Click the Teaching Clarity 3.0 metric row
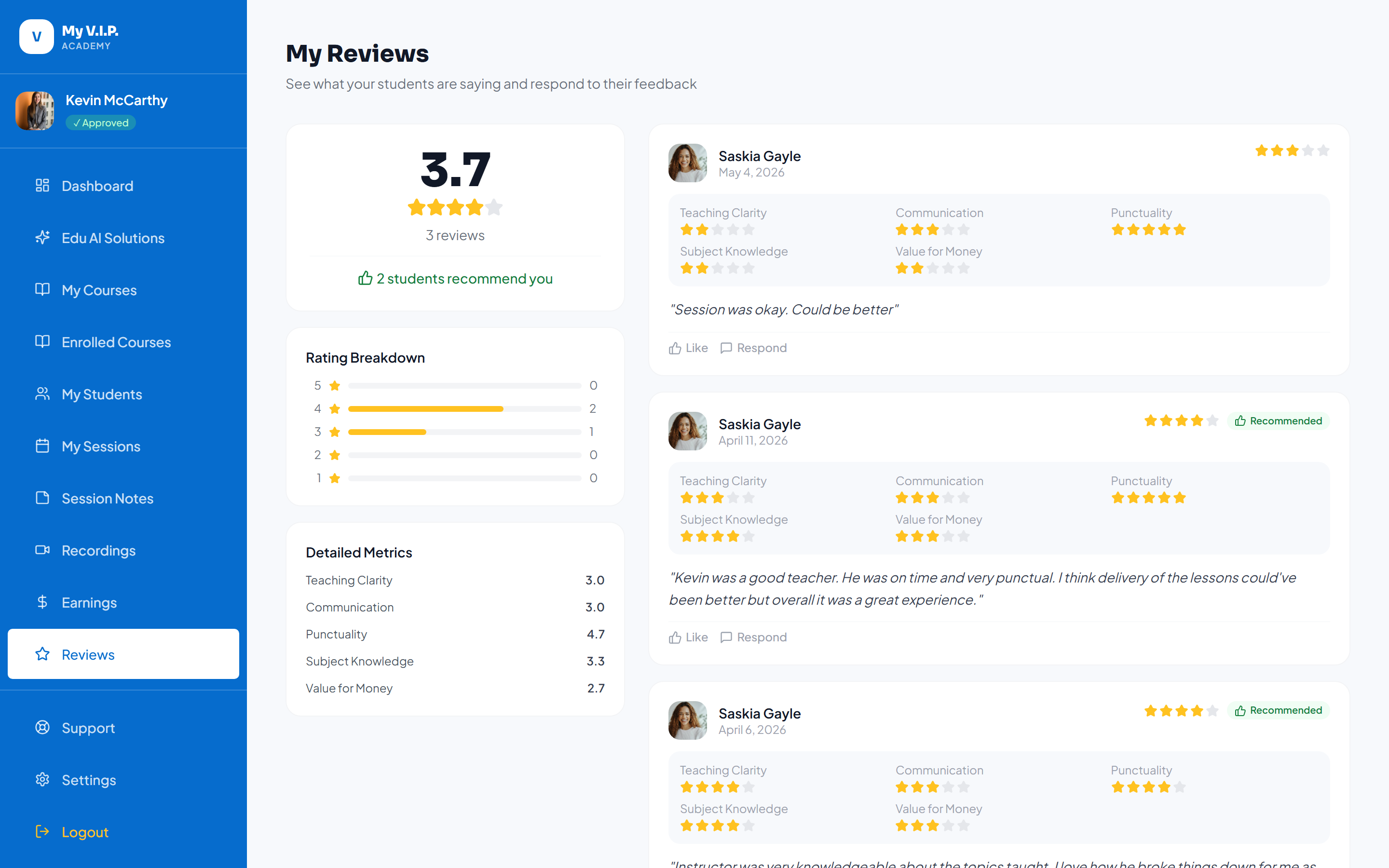Image resolution: width=1389 pixels, height=868 pixels. 455,581
